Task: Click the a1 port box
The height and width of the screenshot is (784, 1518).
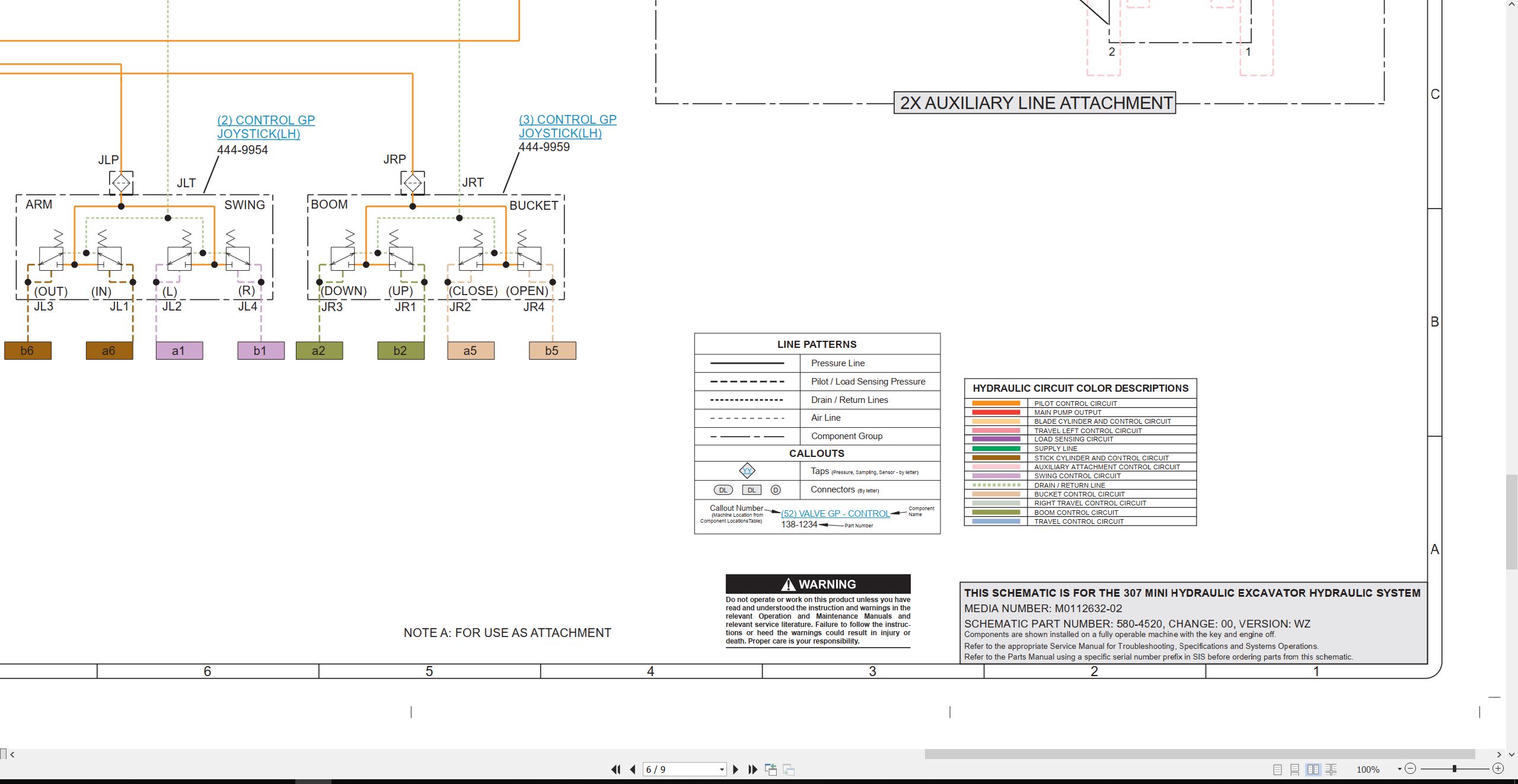Action: [179, 350]
